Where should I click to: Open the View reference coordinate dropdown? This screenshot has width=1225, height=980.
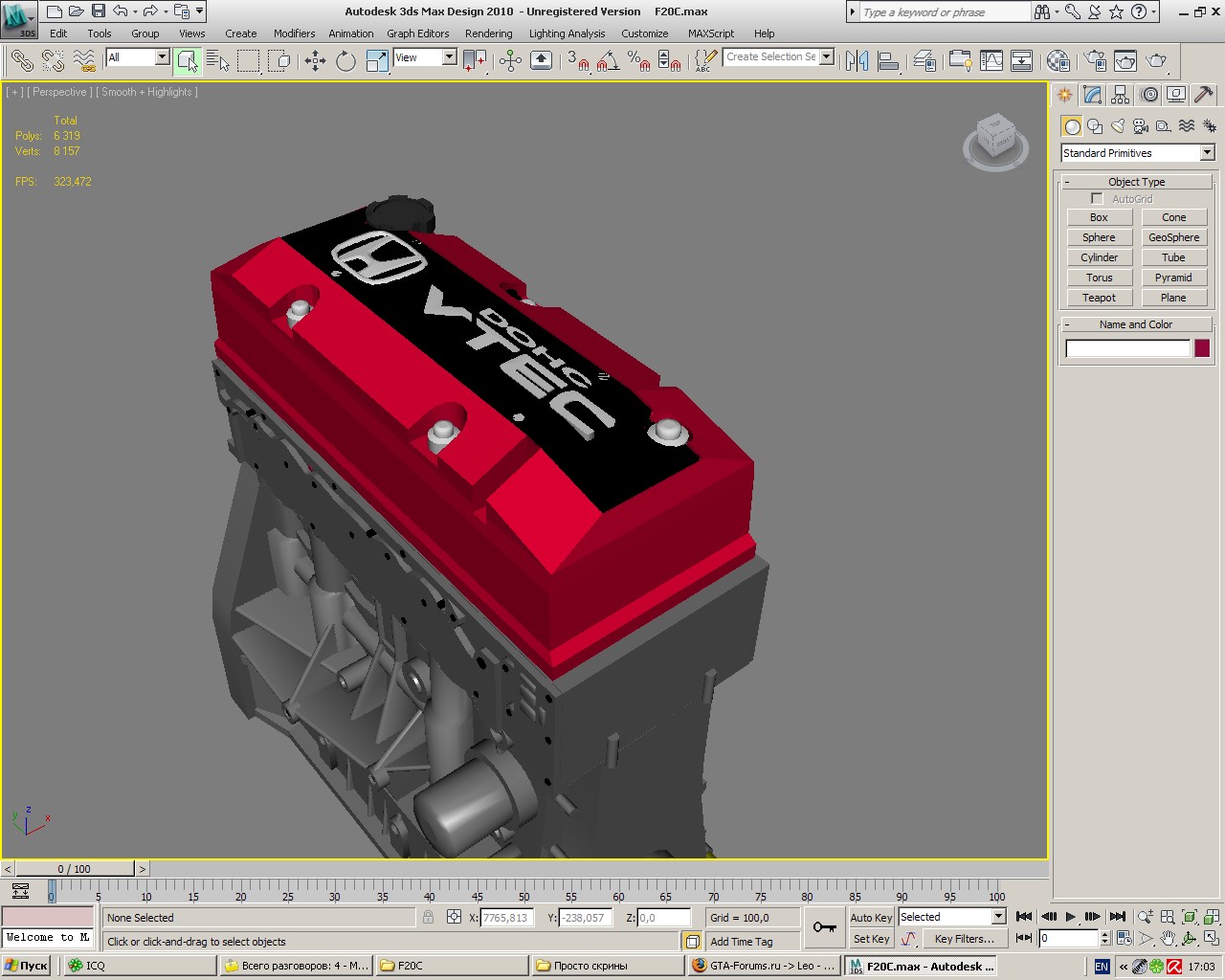pos(425,57)
